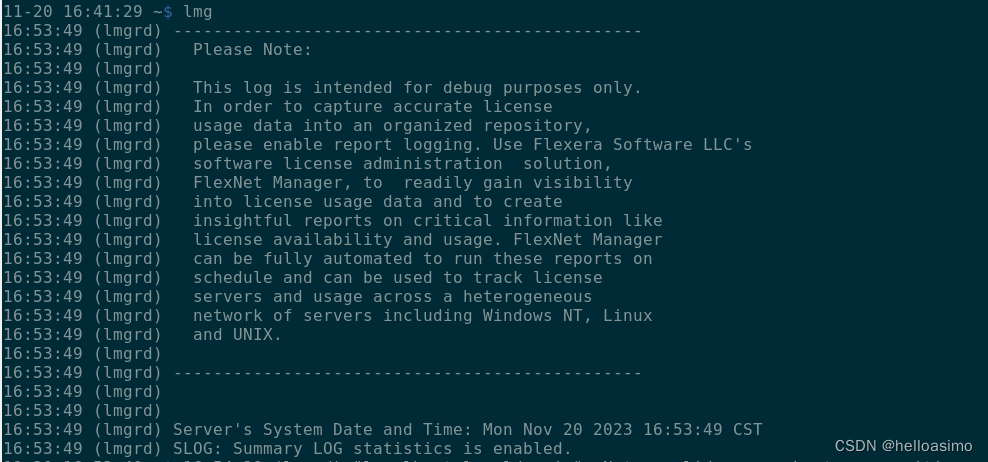The image size is (988, 462).
Task: Click the second dashed separator line
Action: (x=407, y=373)
